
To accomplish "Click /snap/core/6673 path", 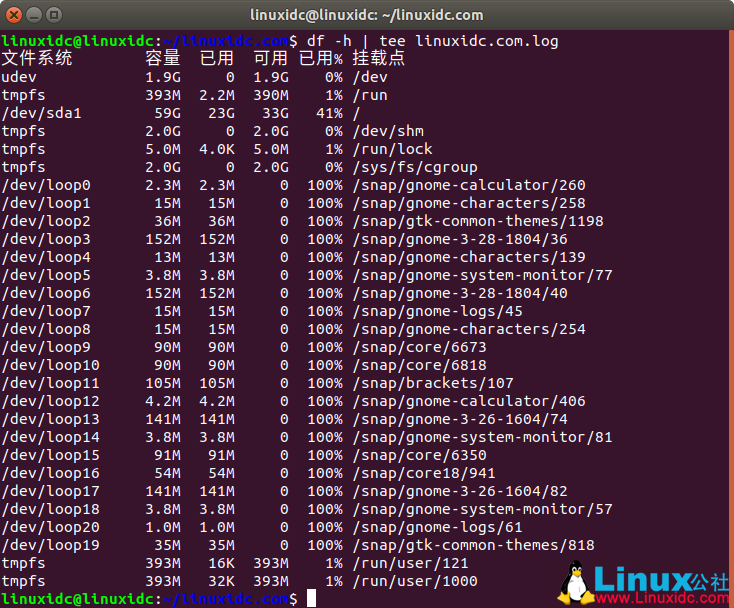I will coord(419,347).
